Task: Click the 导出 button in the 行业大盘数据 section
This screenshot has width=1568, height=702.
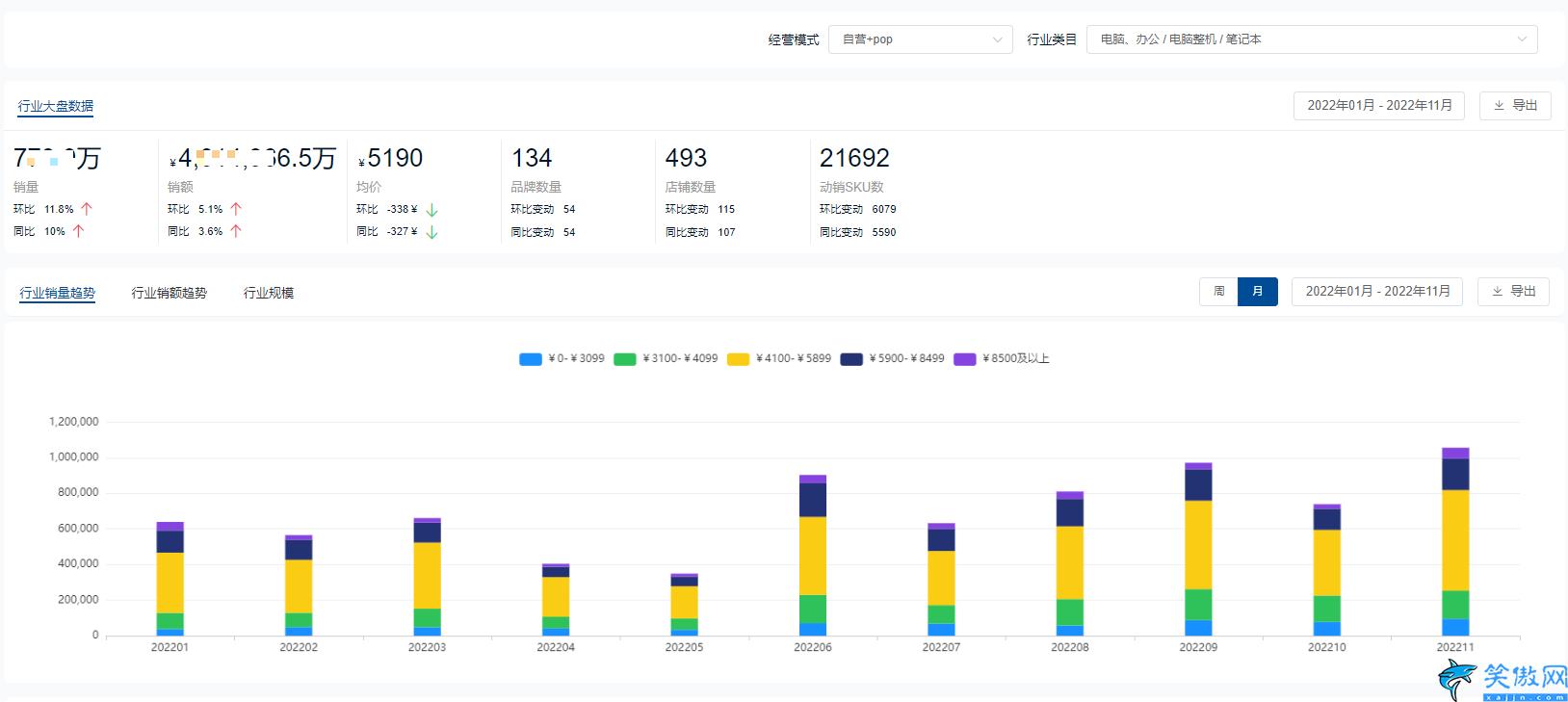Action: click(1515, 106)
